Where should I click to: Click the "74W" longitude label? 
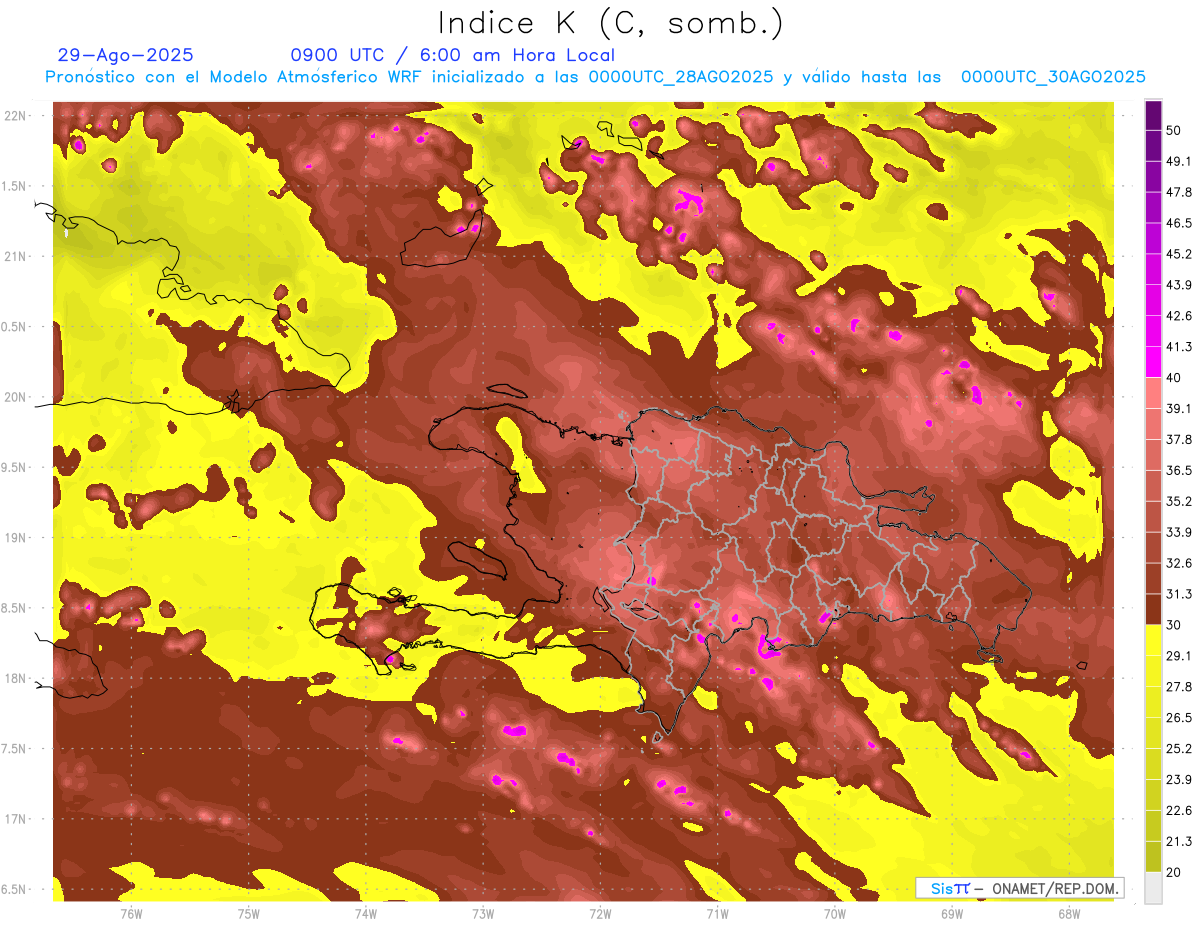366,914
